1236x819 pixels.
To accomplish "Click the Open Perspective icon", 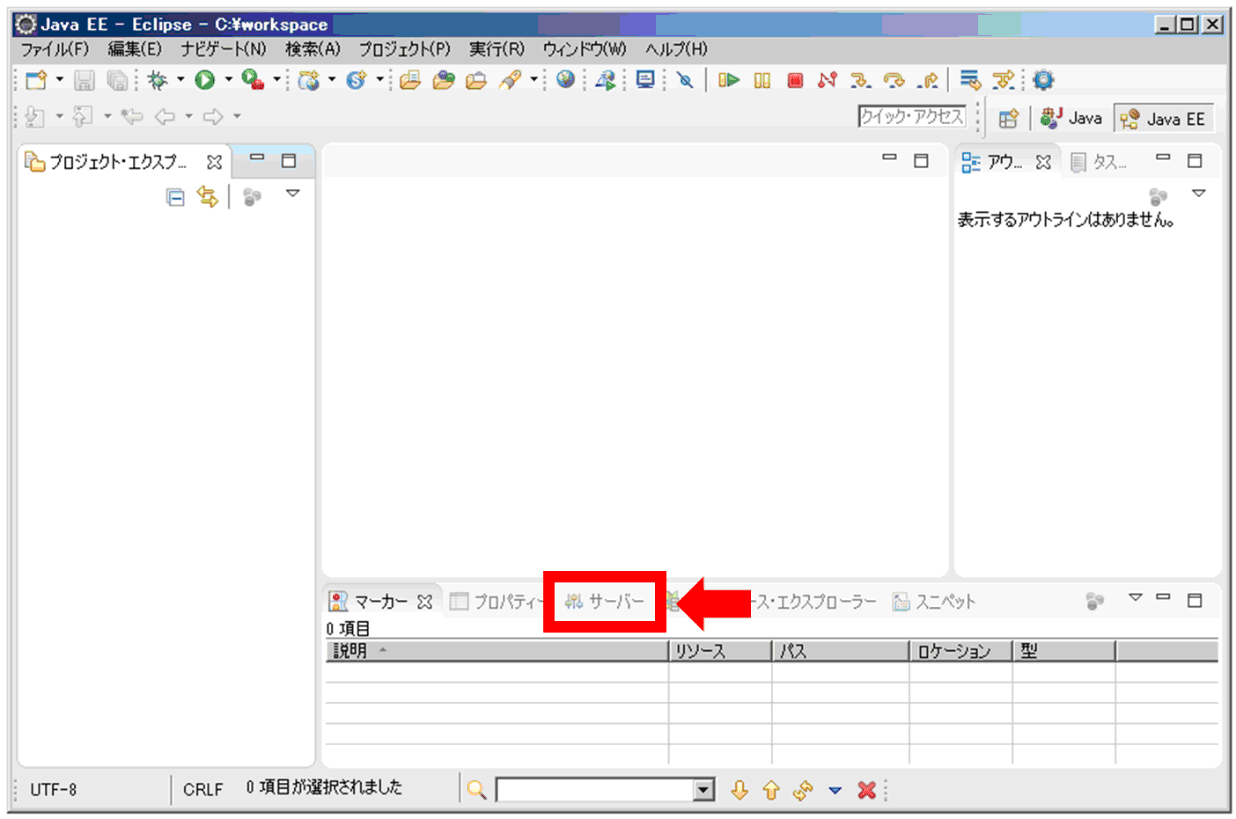I will (1008, 118).
